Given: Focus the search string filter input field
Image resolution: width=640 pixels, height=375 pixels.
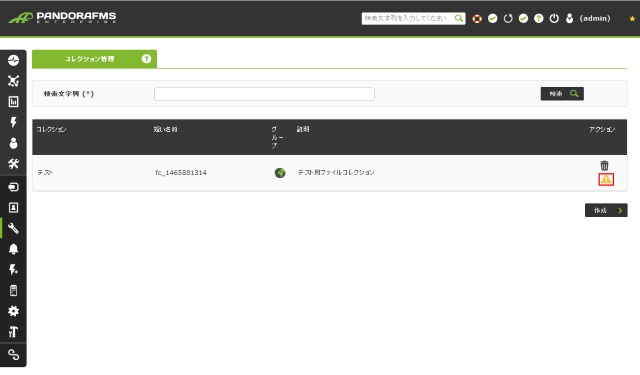Looking at the screenshot, I should point(264,94).
